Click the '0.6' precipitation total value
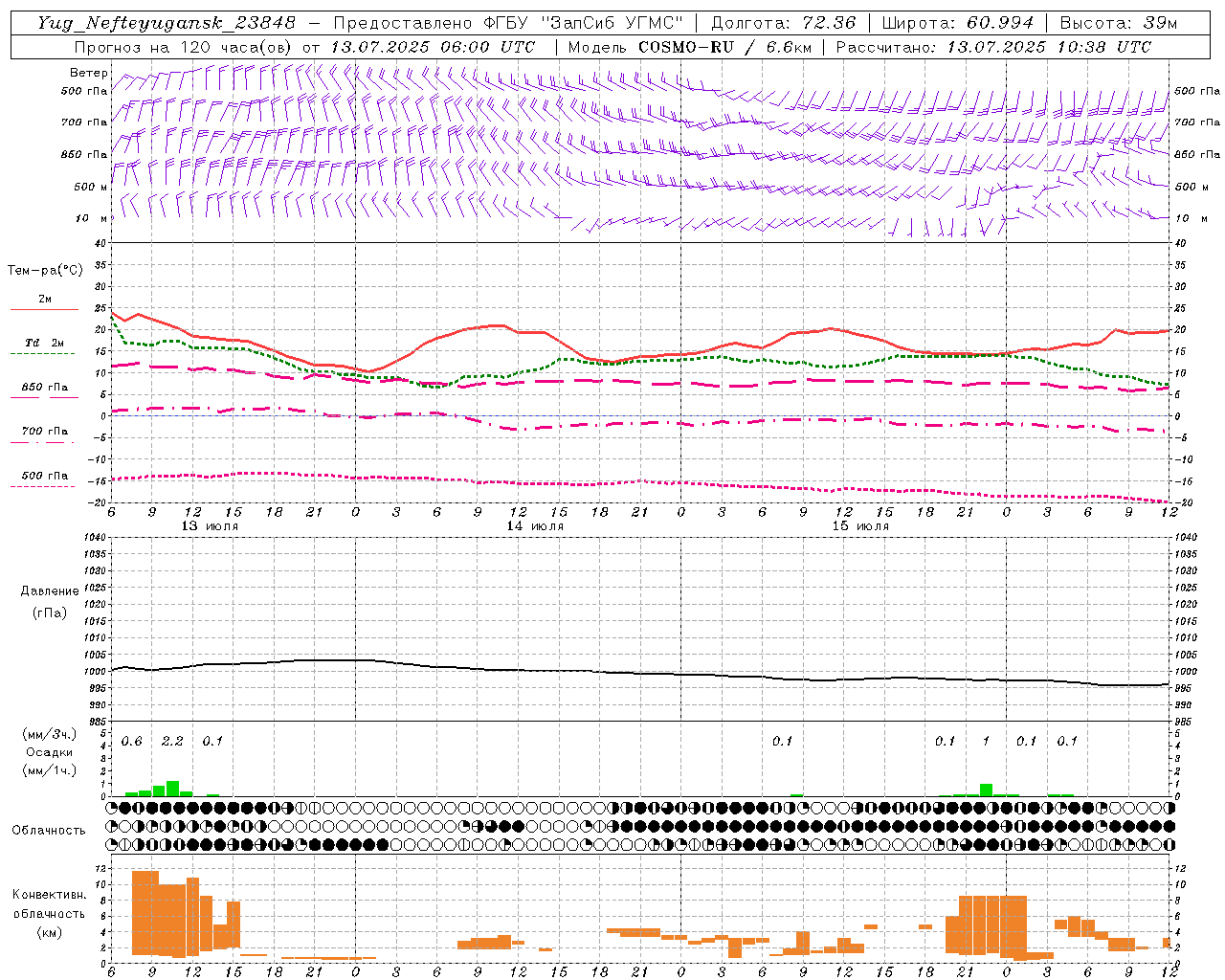The width and height of the screenshot is (1225, 980). (132, 742)
